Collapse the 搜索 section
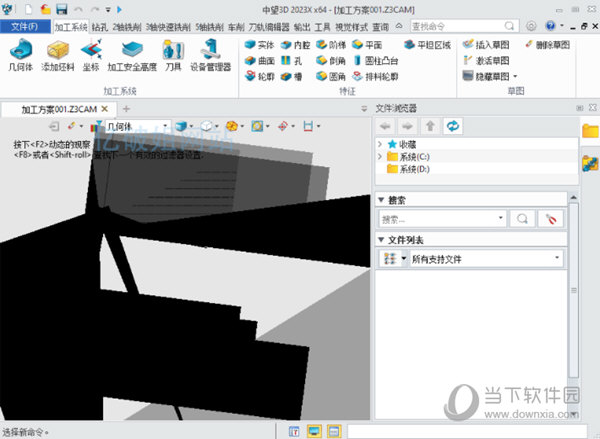Image resolution: width=600 pixels, height=439 pixels. coord(381,200)
